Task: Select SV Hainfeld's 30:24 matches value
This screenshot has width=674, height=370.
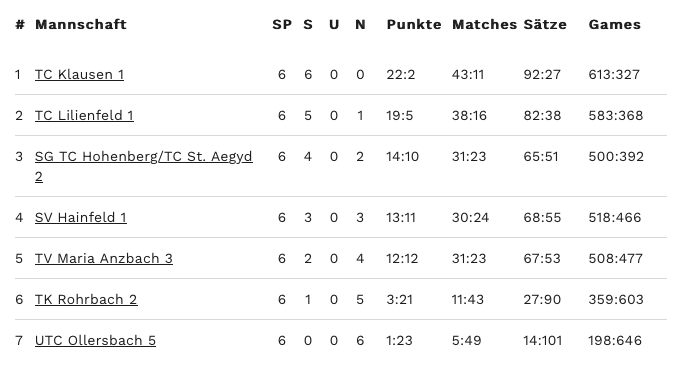Action: [470, 217]
